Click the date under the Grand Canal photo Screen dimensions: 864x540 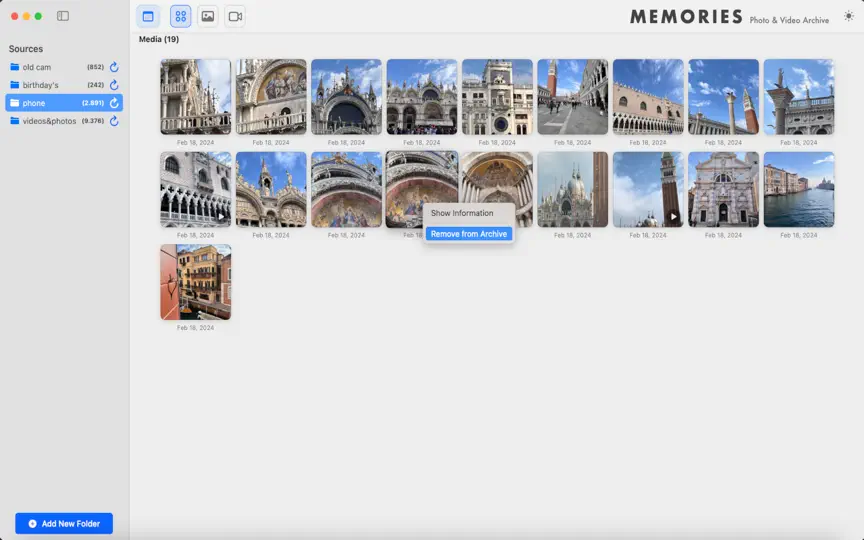799,235
